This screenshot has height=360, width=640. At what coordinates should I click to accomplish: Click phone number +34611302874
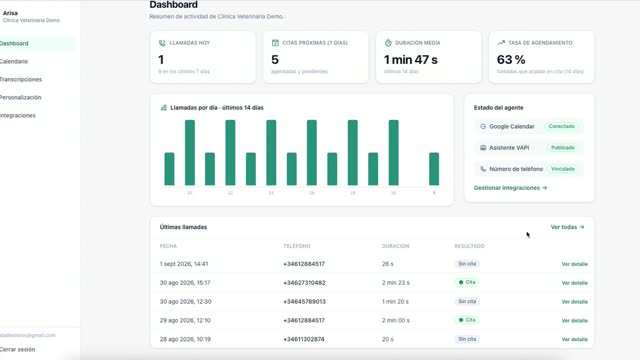coord(304,339)
